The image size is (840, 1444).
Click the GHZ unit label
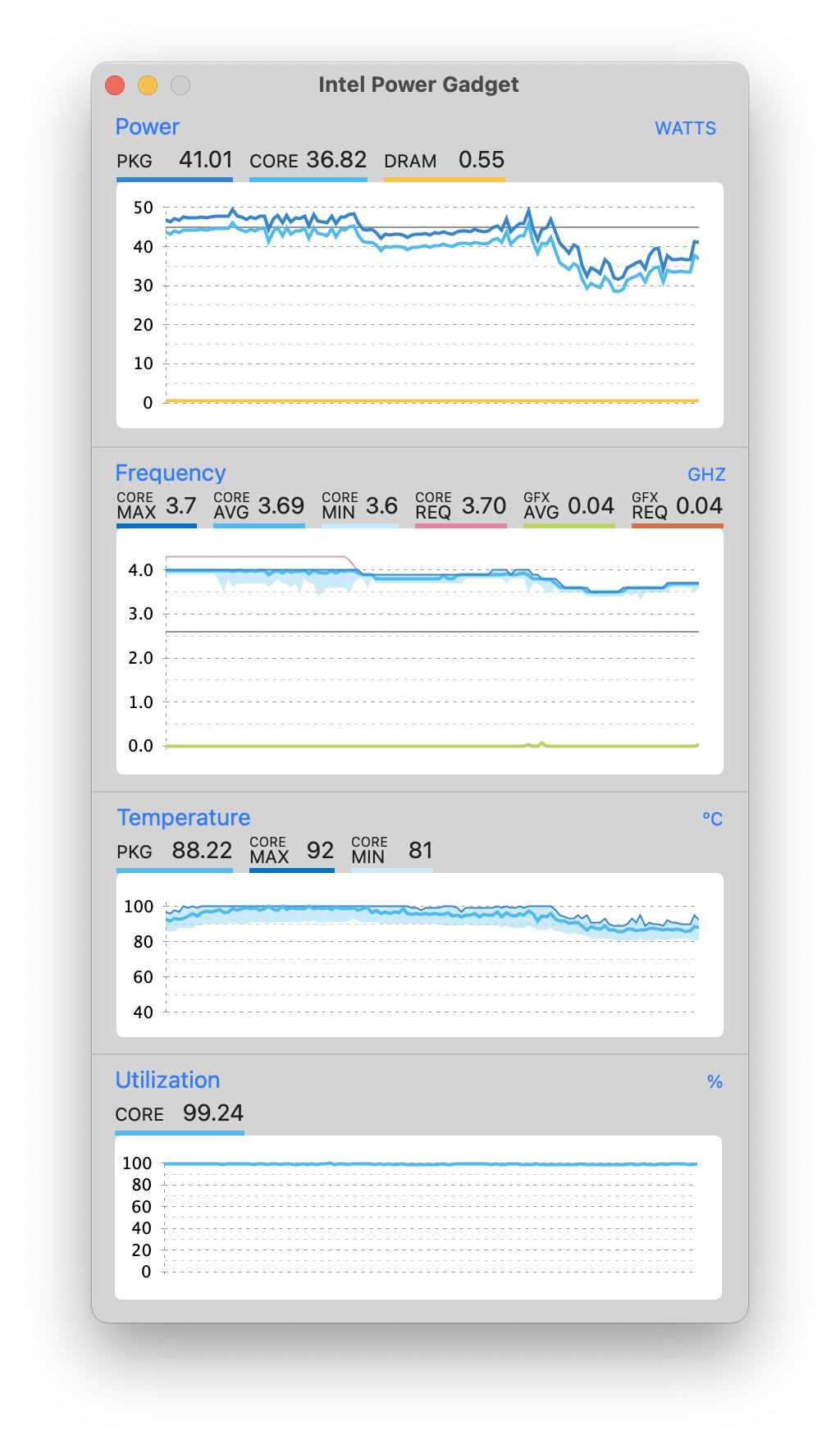point(706,475)
